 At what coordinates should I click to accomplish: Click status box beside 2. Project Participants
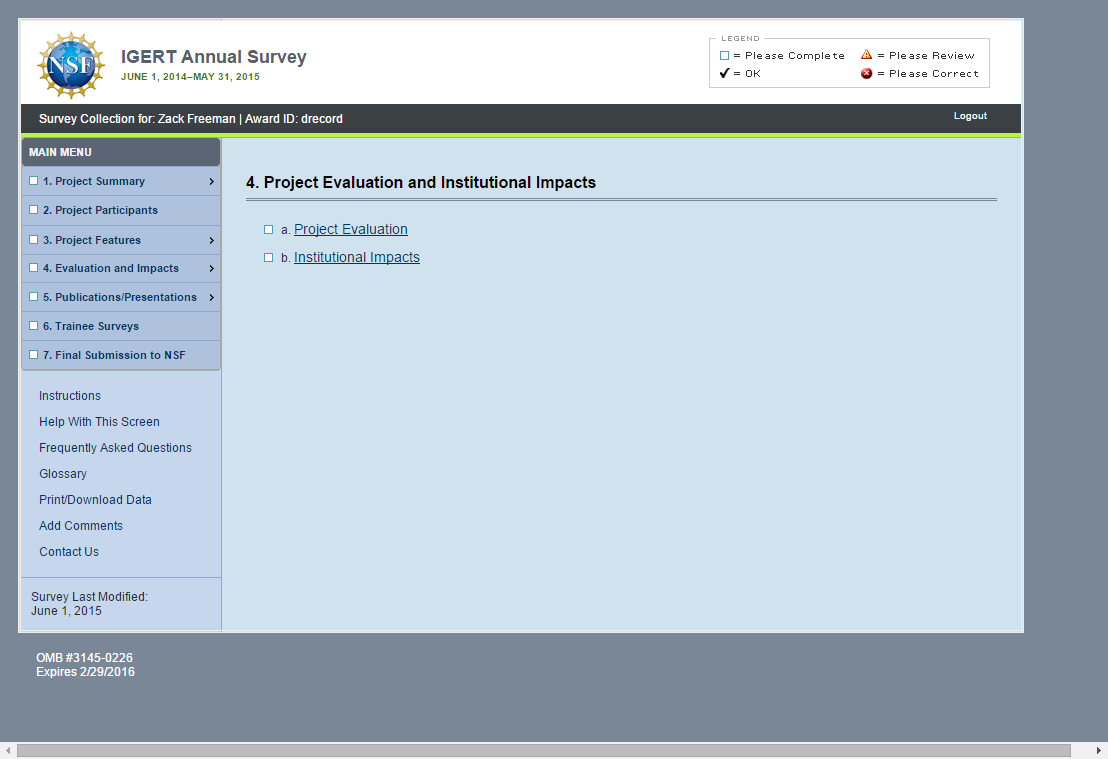(x=33, y=210)
